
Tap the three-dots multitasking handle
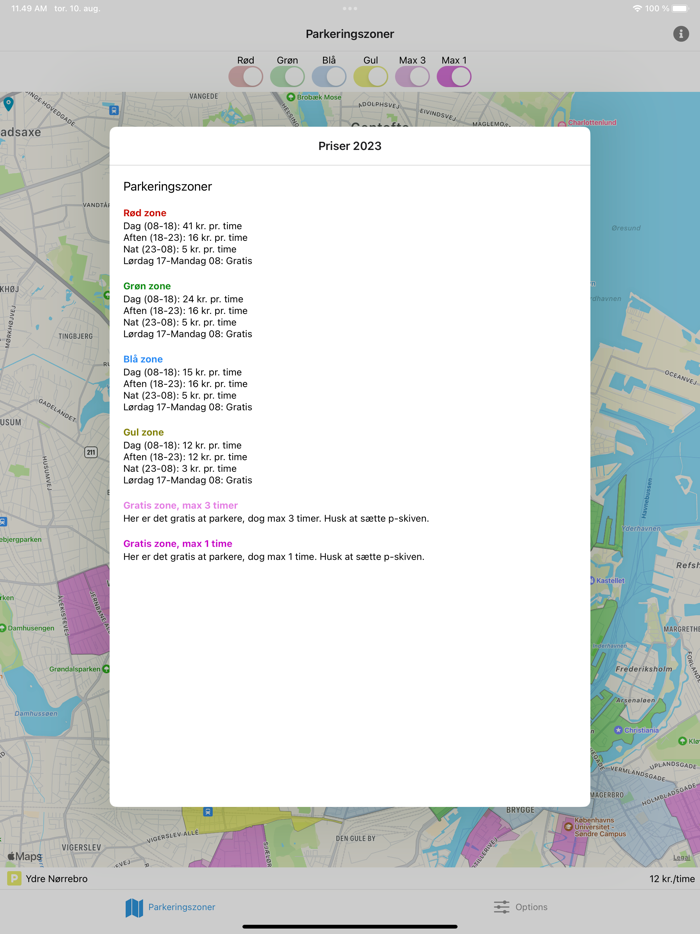tap(350, 8)
